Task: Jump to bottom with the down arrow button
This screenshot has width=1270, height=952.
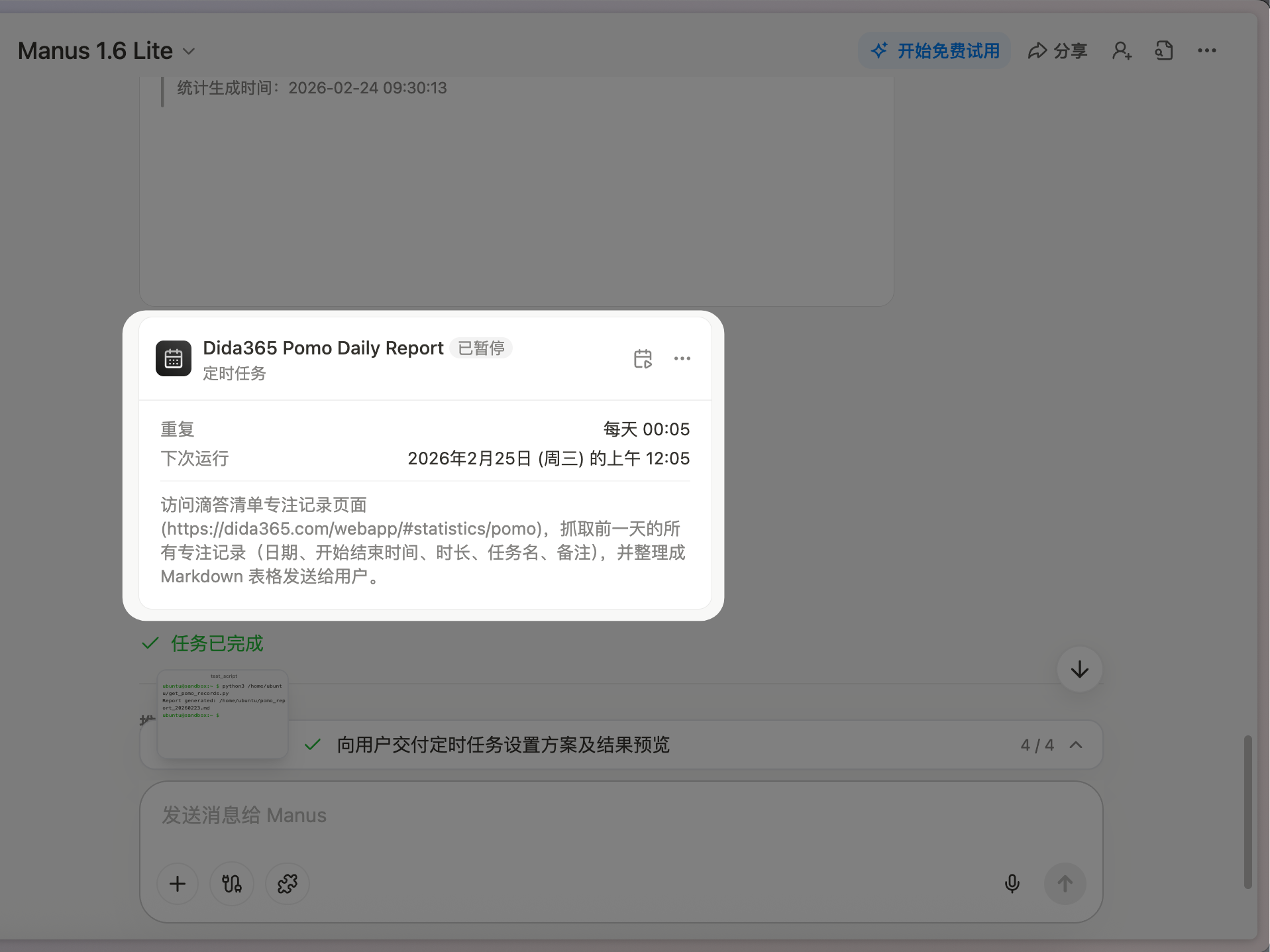Action: [x=1080, y=669]
